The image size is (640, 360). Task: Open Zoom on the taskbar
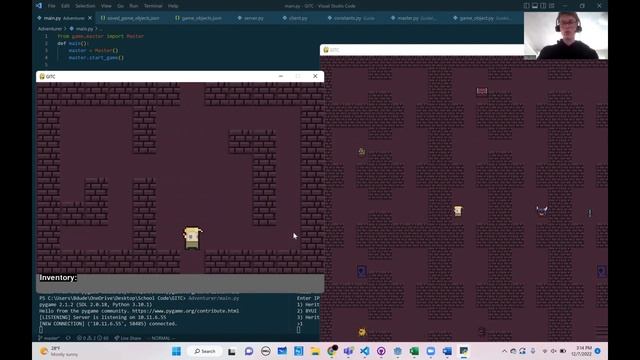coord(431,351)
